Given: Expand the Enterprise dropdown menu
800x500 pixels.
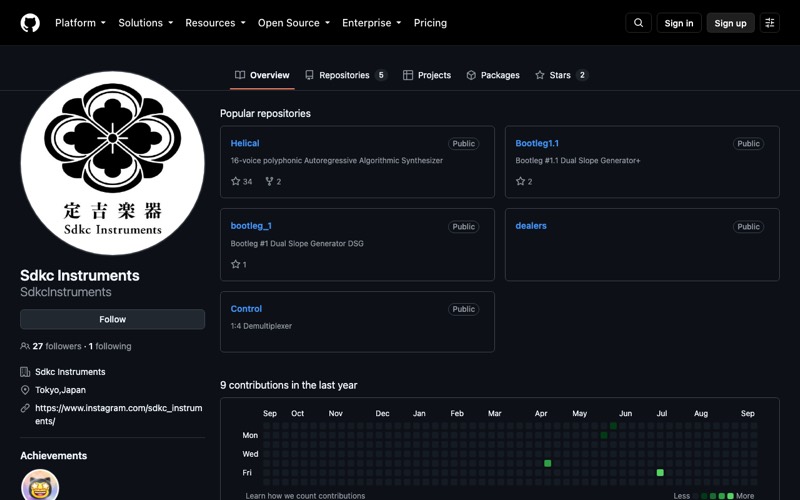Looking at the screenshot, I should click(x=371, y=23).
